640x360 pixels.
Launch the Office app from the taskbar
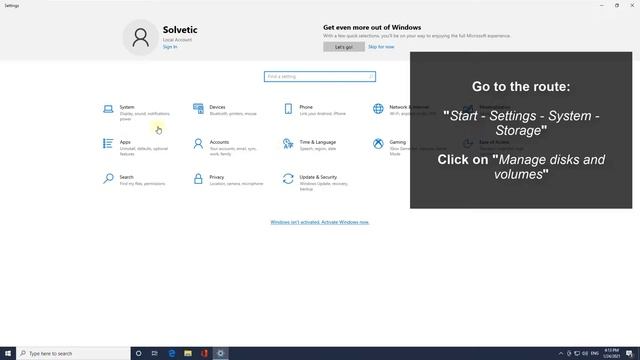pos(204,353)
